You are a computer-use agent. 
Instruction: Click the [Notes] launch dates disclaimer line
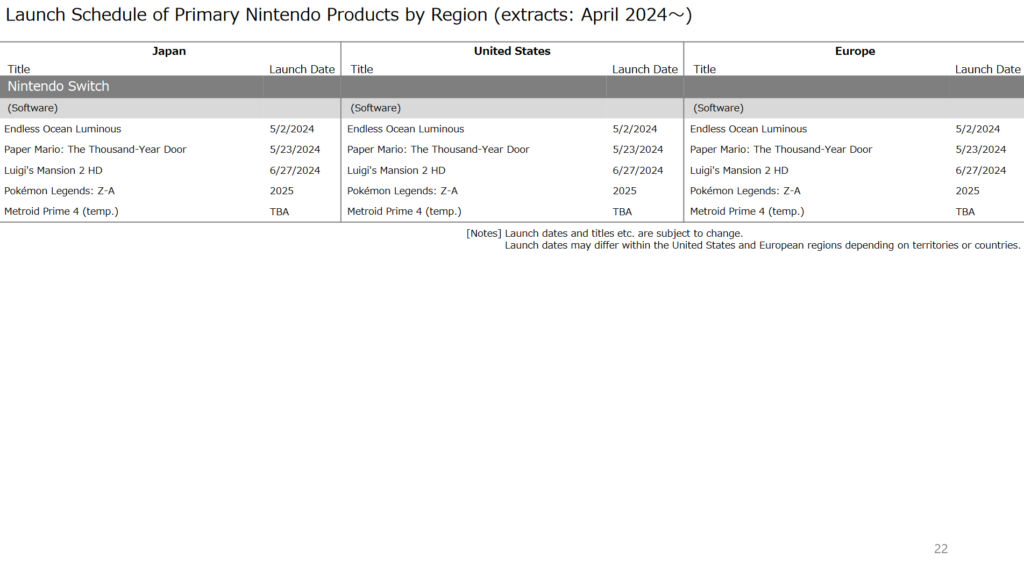pos(605,233)
